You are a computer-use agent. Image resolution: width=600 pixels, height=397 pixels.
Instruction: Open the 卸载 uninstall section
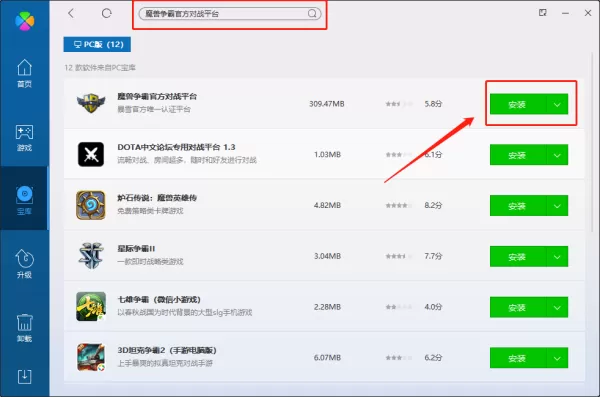24,328
